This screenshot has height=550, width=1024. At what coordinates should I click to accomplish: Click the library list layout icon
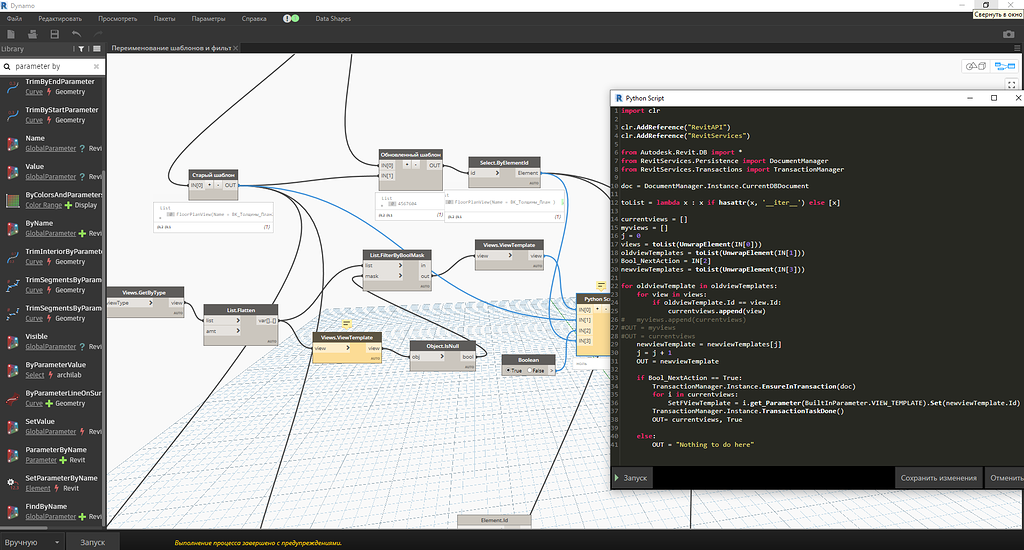coord(95,48)
